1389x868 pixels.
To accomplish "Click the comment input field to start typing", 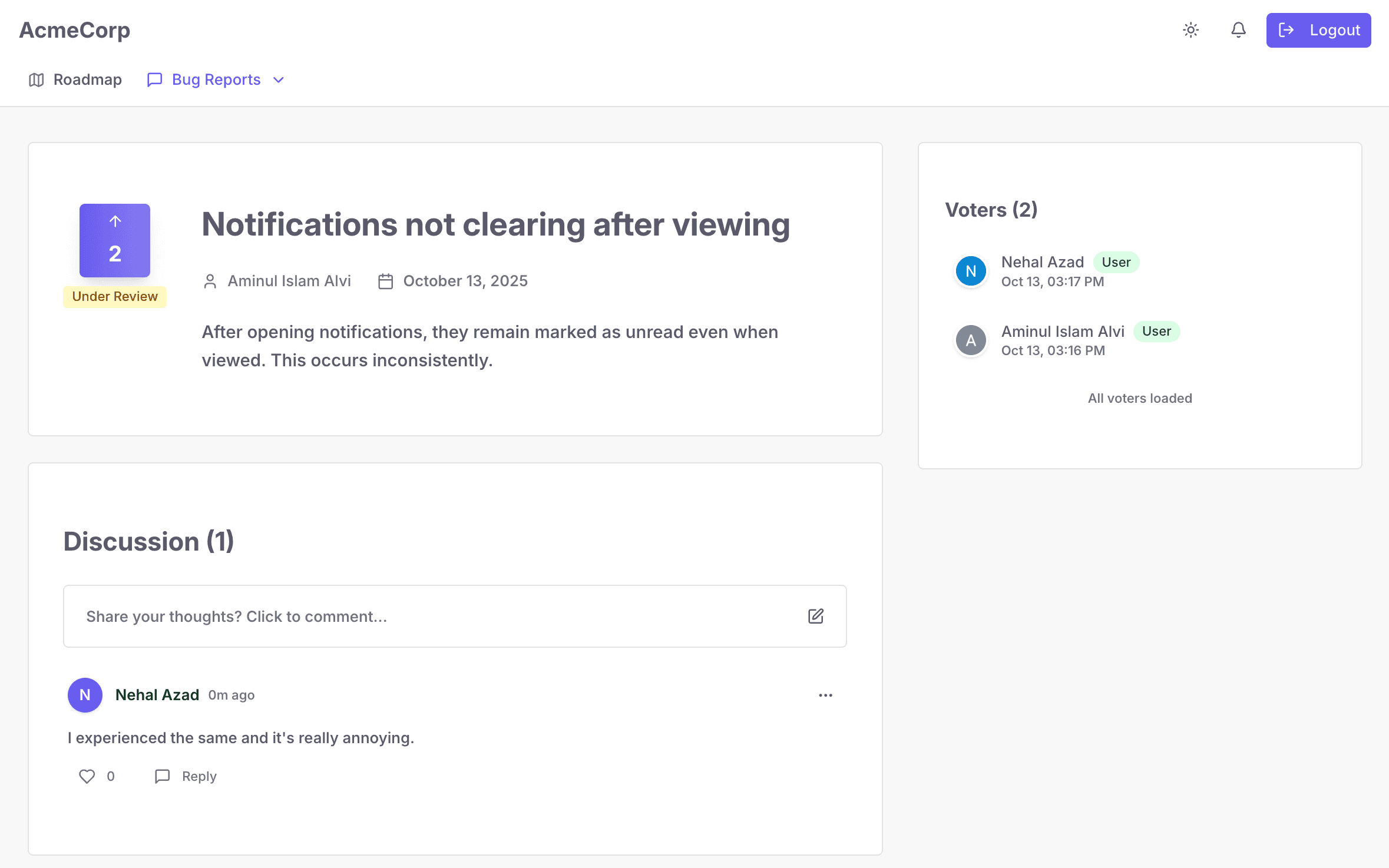I will (x=412, y=616).
